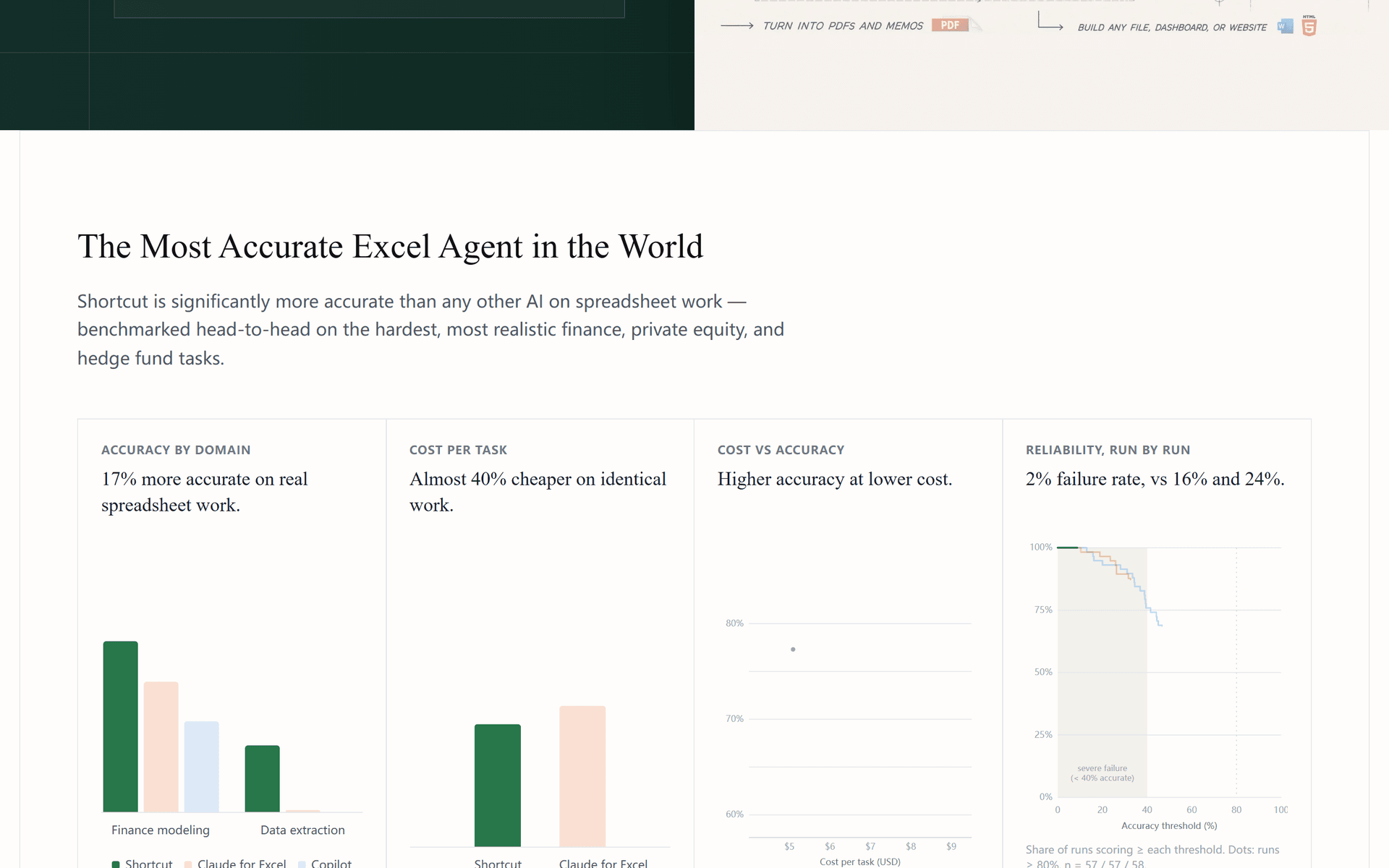Click the green Shortcut bar in Cost per Task
This screenshot has width=1389, height=868.
click(x=498, y=786)
